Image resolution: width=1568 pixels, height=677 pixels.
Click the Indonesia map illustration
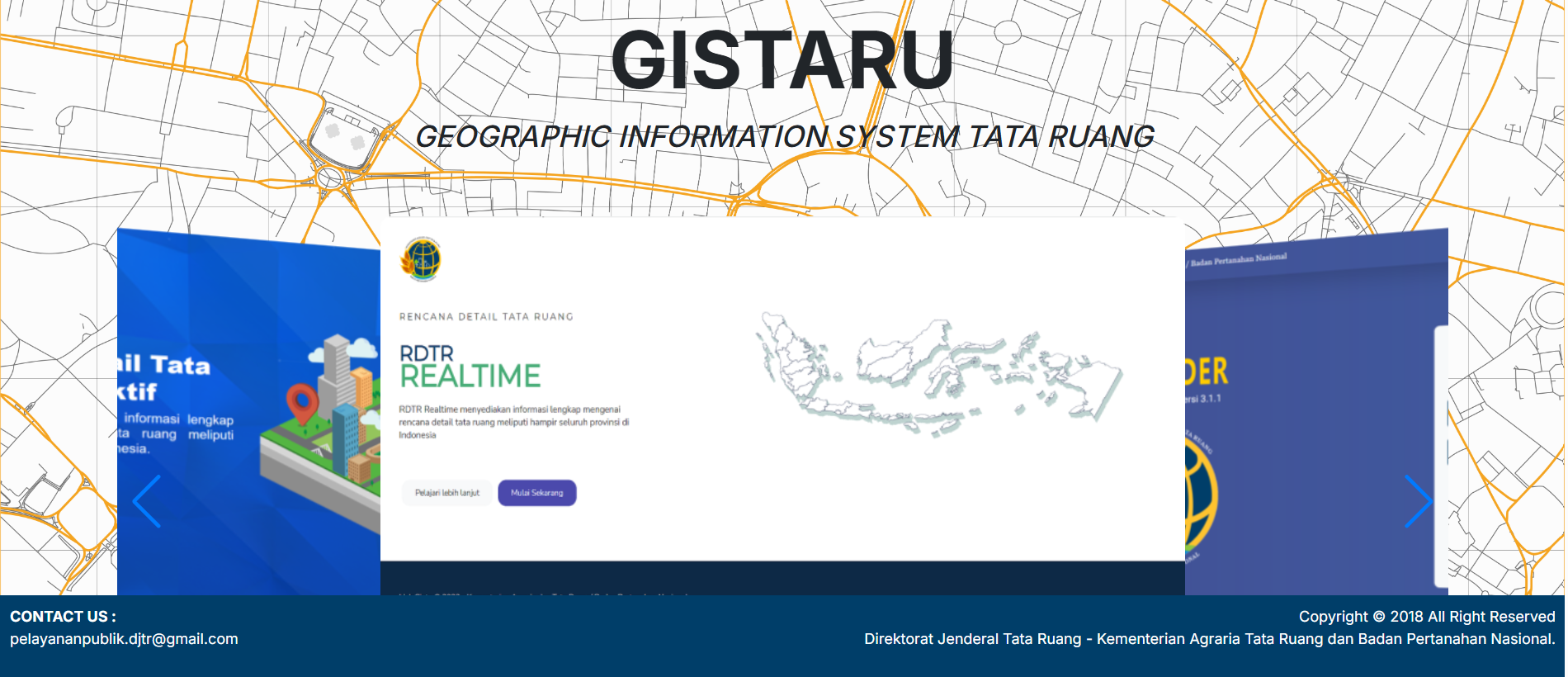940,374
